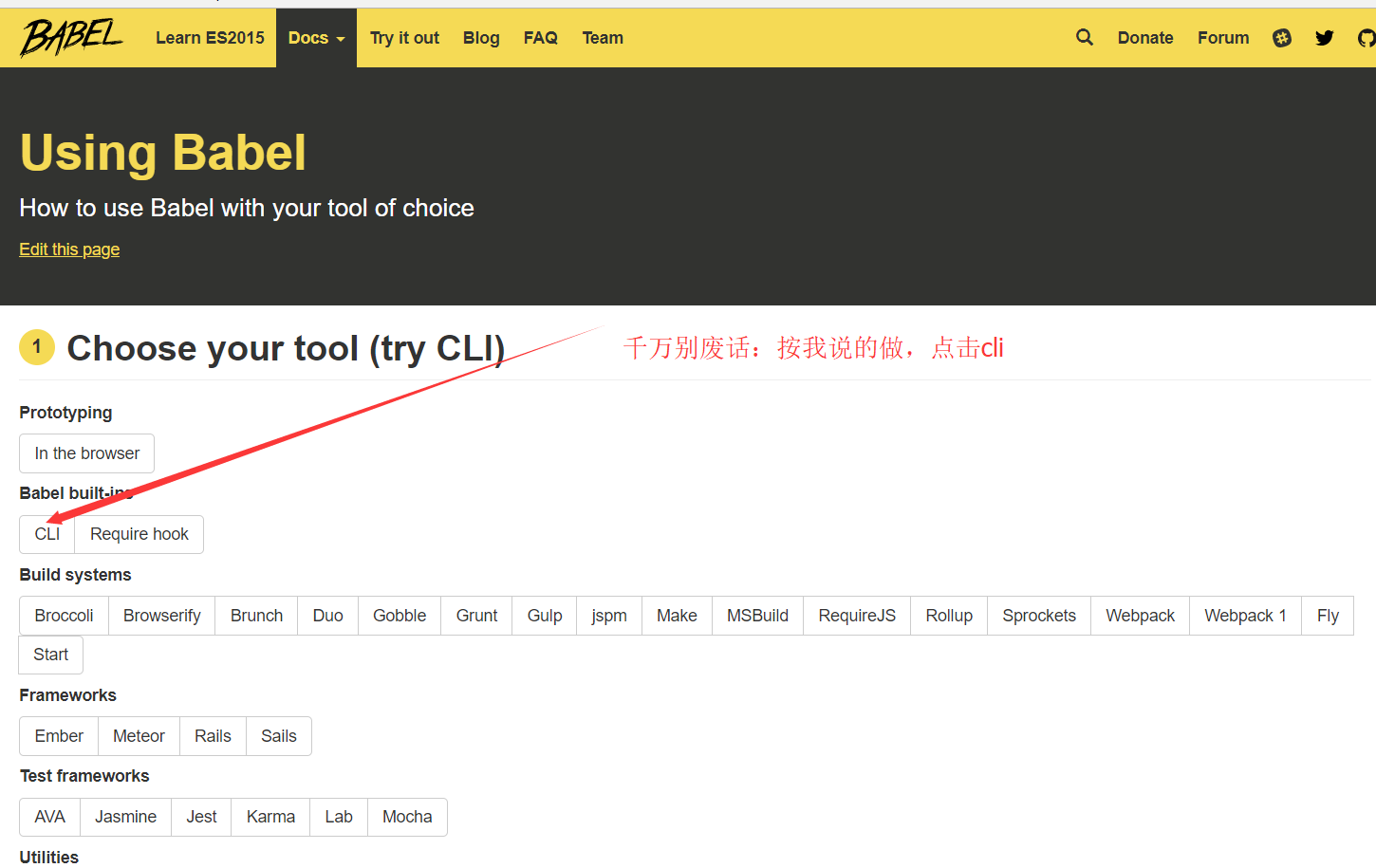Click the Prototyping section label
The width and height of the screenshot is (1376, 868).
coord(65,413)
